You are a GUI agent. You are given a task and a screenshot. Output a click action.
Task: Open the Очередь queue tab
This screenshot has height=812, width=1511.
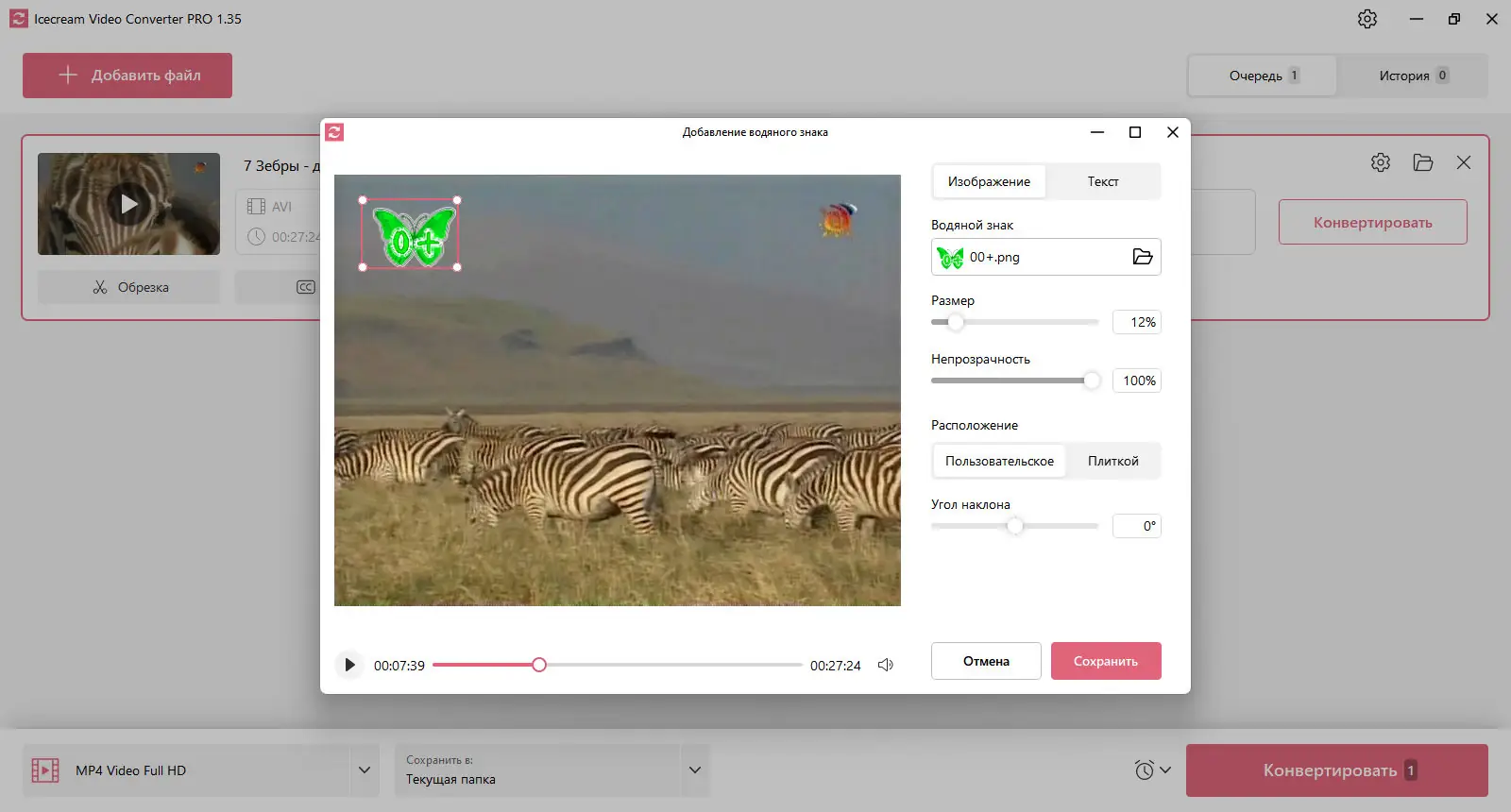point(1263,76)
